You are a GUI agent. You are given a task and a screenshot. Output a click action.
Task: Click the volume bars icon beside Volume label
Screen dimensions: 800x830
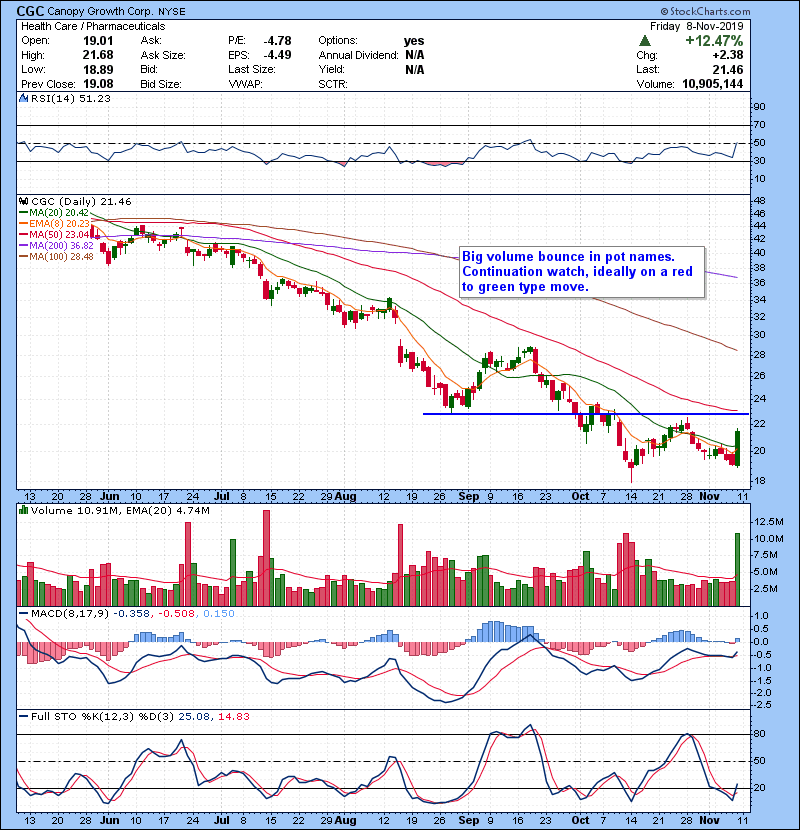(x=23, y=510)
